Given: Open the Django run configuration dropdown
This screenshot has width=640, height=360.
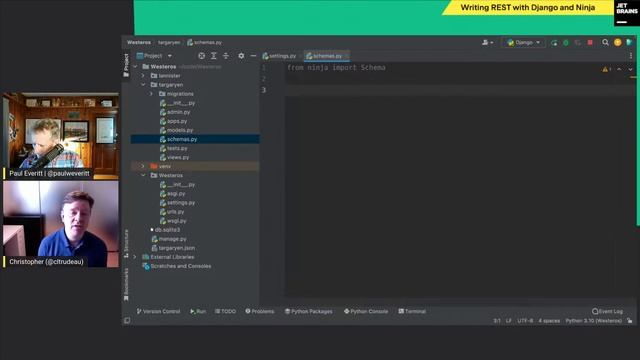Looking at the screenshot, I should (x=523, y=42).
